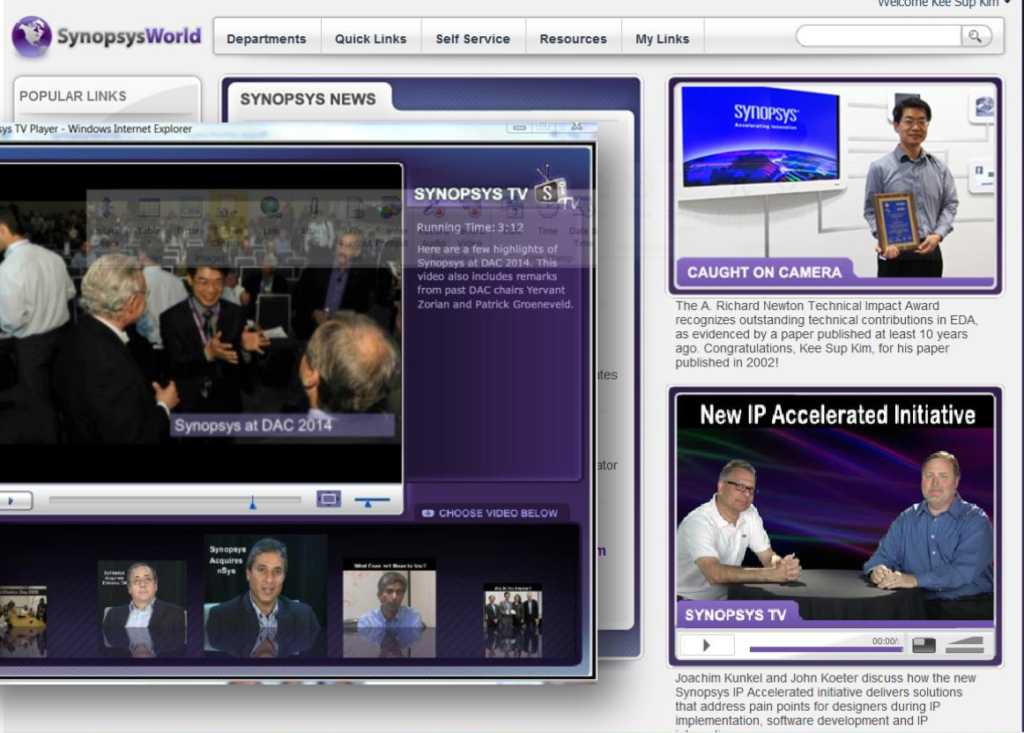Click the Joachim Kunkel and John Koeter description
Screen dimensions: 1024x733
pos(826,702)
